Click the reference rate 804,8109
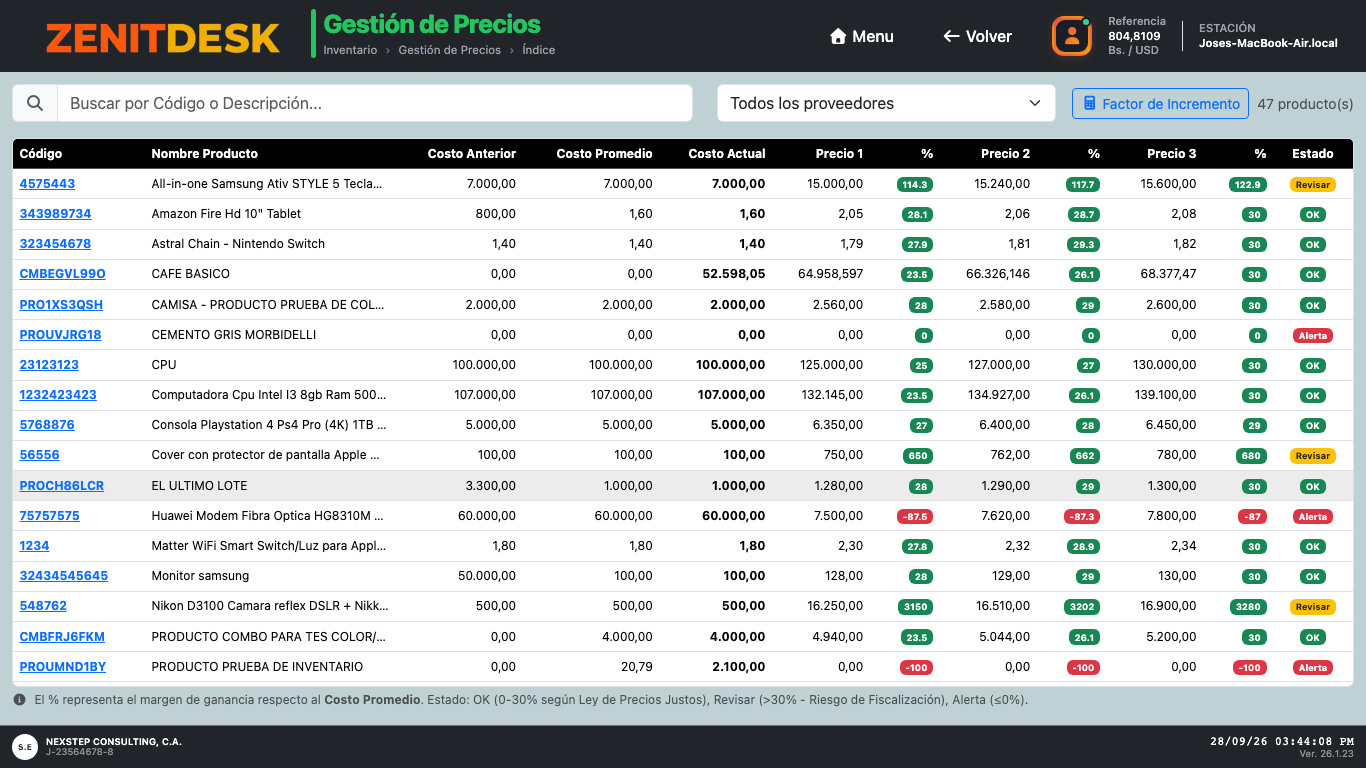The image size is (1366, 768). click(1134, 36)
